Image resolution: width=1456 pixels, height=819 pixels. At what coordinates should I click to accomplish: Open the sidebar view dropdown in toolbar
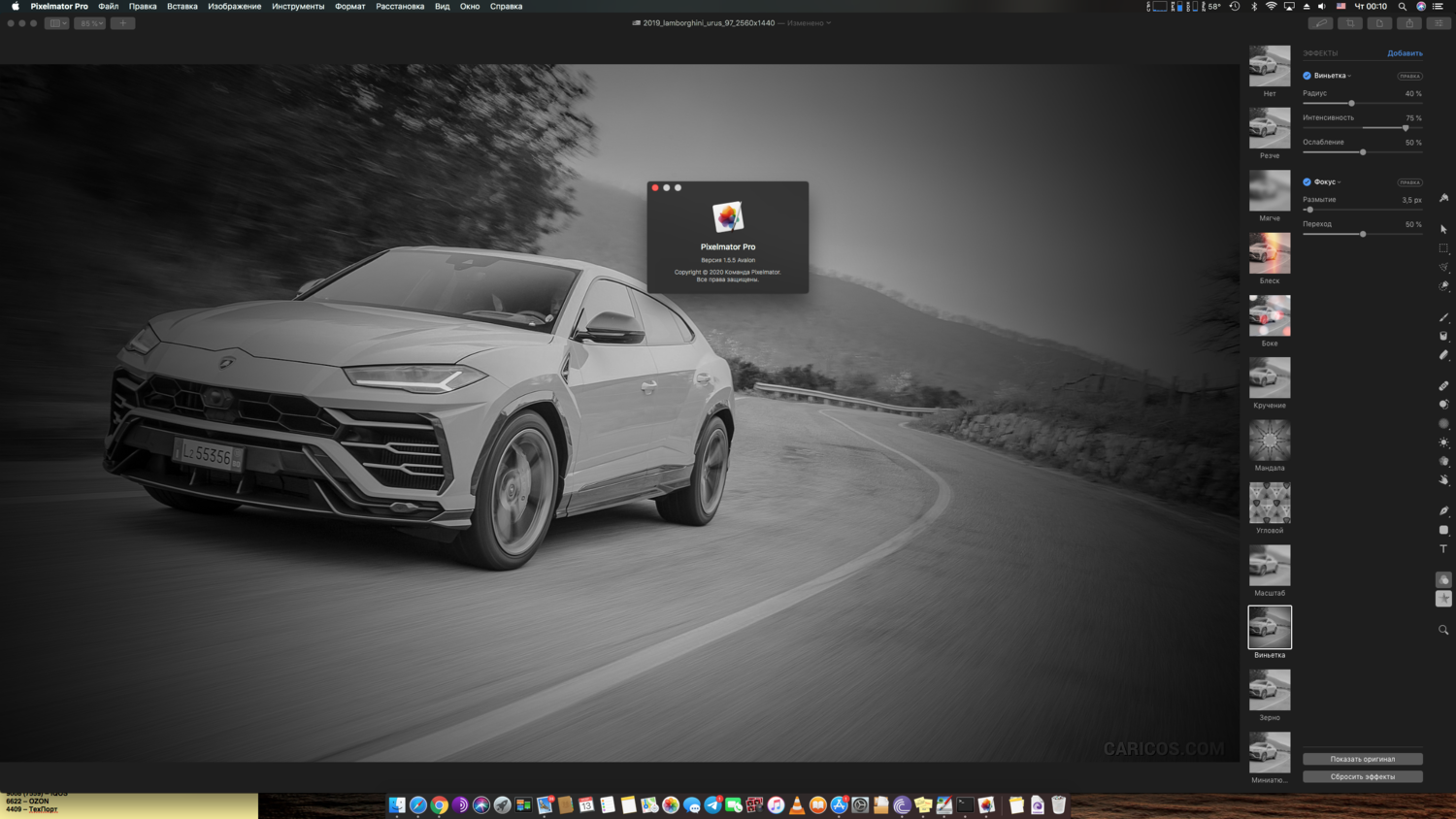tap(56, 23)
